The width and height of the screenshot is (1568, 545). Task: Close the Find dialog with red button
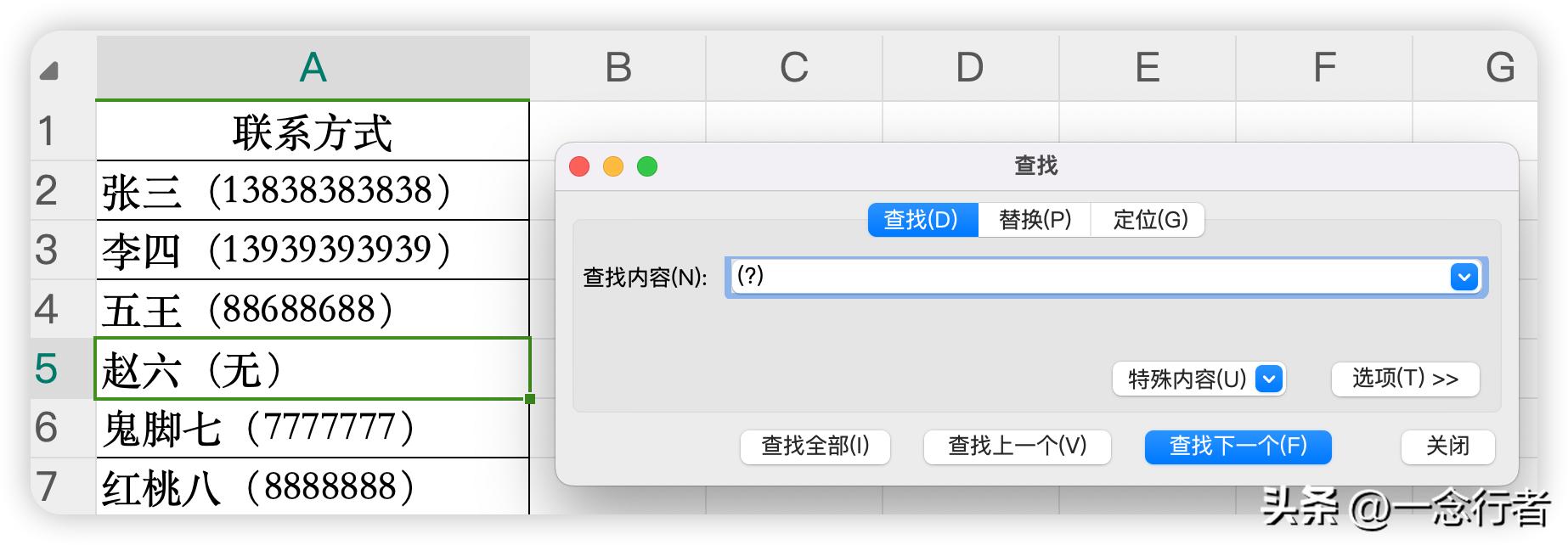pyautogui.click(x=579, y=166)
